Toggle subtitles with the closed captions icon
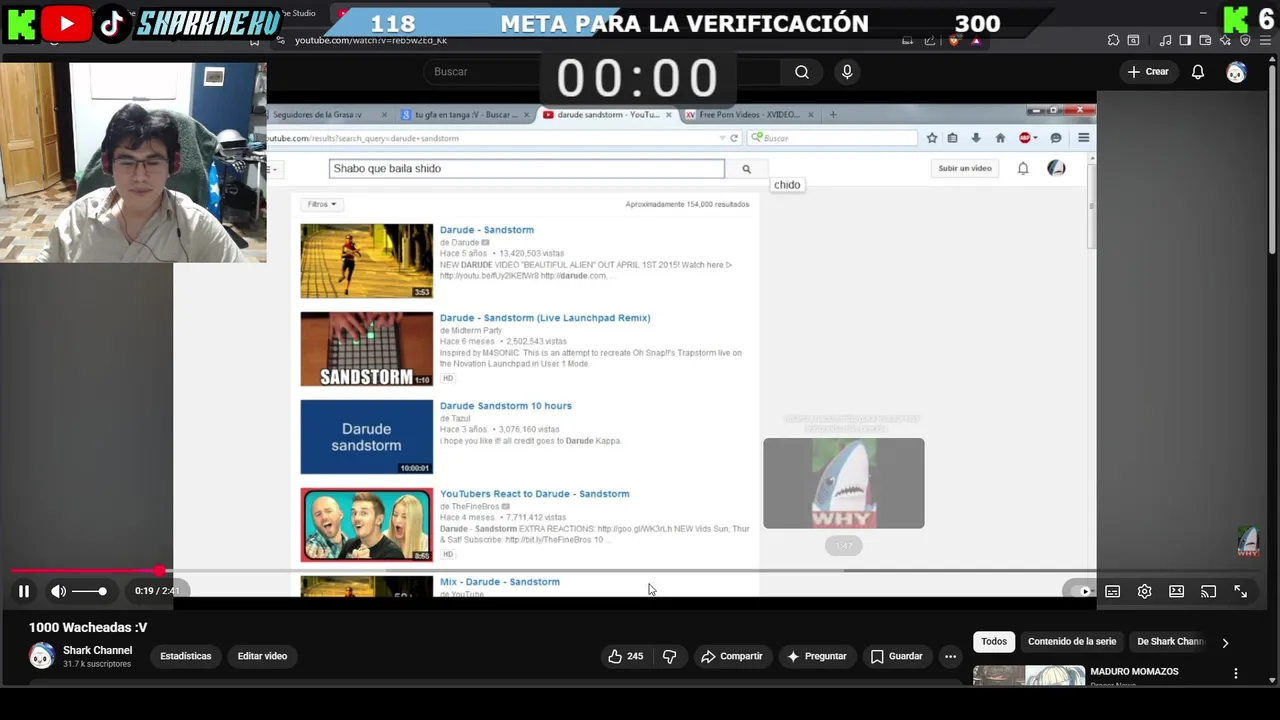The width and height of the screenshot is (1280, 720). coord(1112,591)
